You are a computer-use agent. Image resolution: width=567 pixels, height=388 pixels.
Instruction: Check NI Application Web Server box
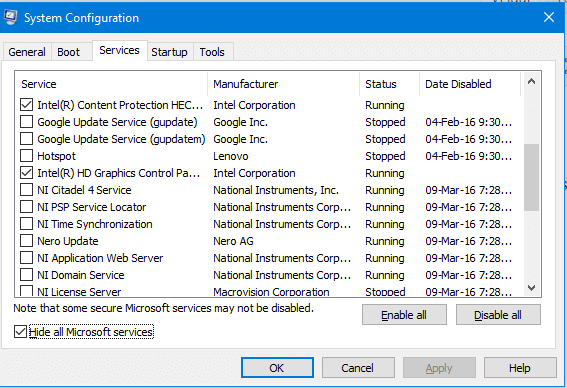pos(26,258)
